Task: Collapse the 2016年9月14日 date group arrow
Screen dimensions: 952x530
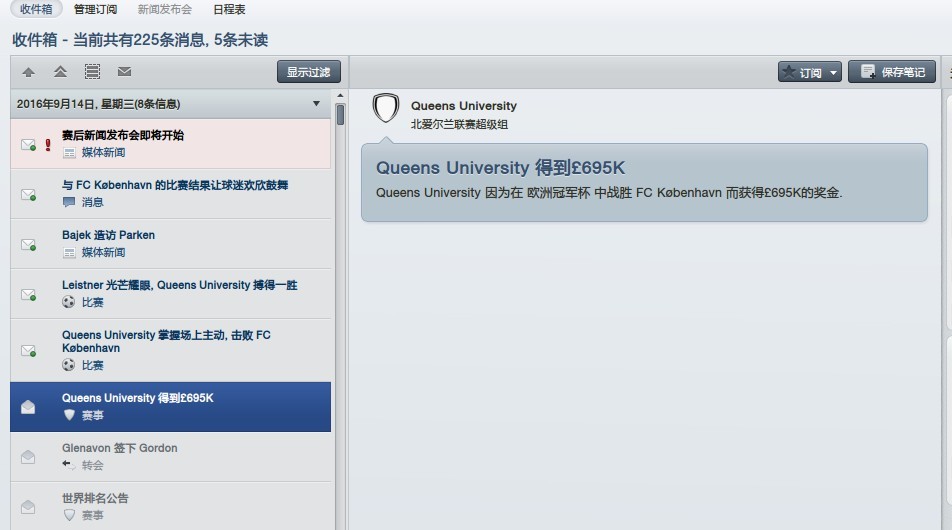Action: click(316, 104)
